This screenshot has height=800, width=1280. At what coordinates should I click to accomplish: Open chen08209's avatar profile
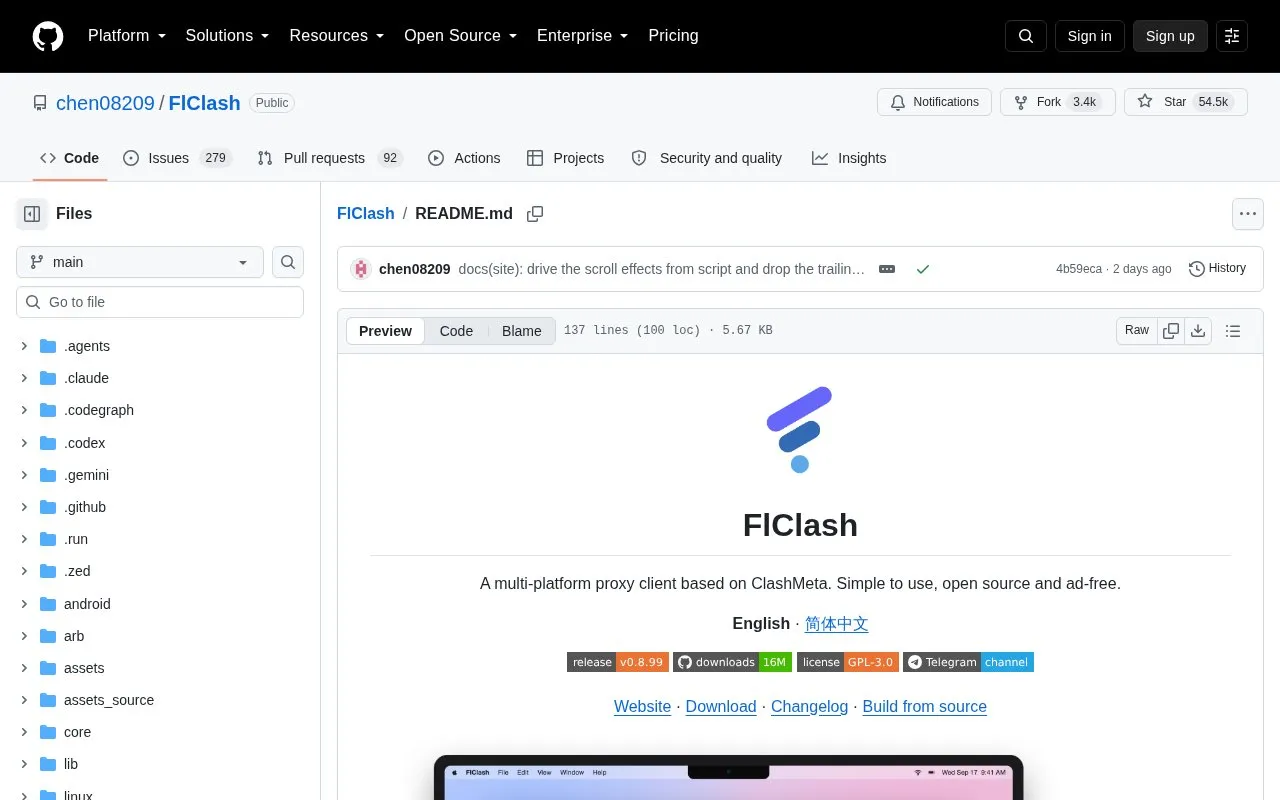coord(361,269)
